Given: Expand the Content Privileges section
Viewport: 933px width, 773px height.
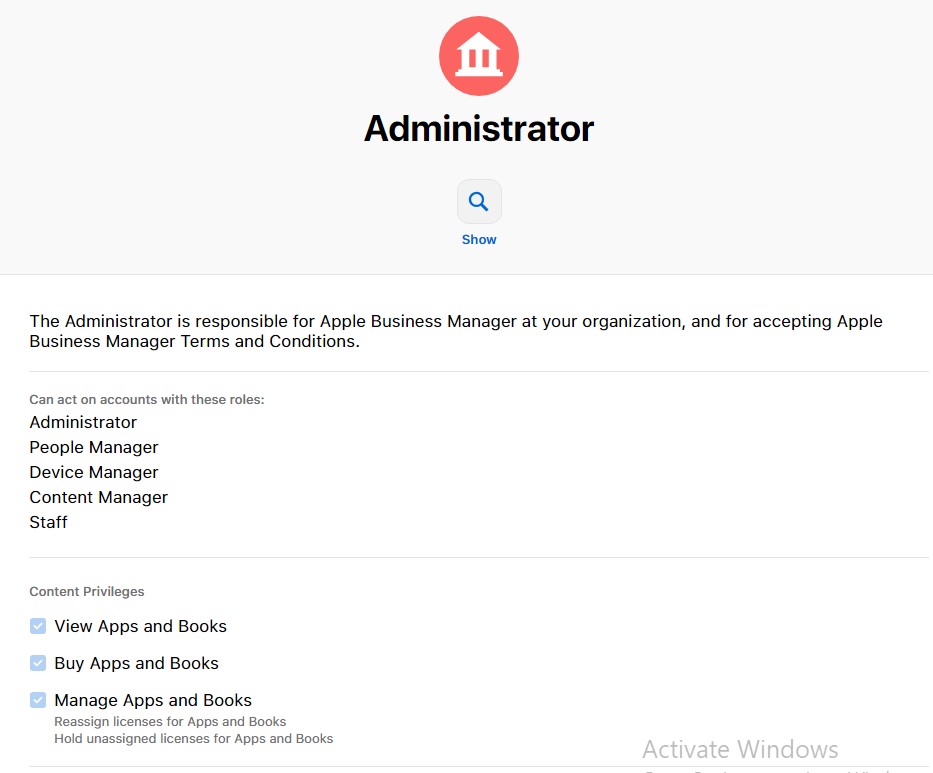Looking at the screenshot, I should [x=87, y=591].
